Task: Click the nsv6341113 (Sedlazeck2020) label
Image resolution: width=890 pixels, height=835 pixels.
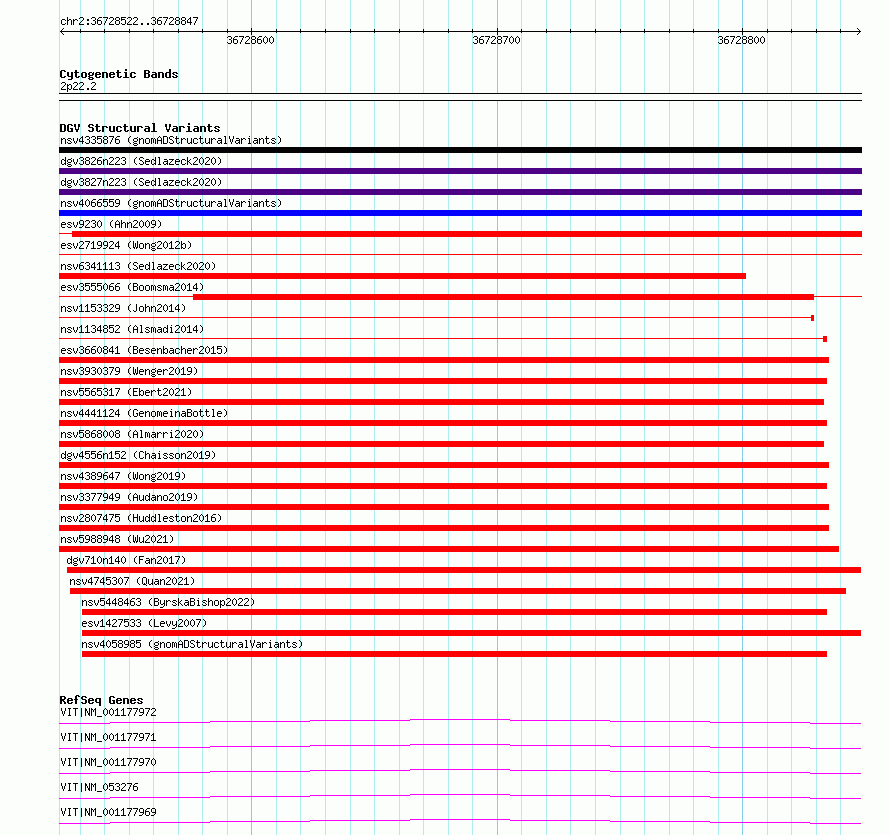Action: pos(138,266)
